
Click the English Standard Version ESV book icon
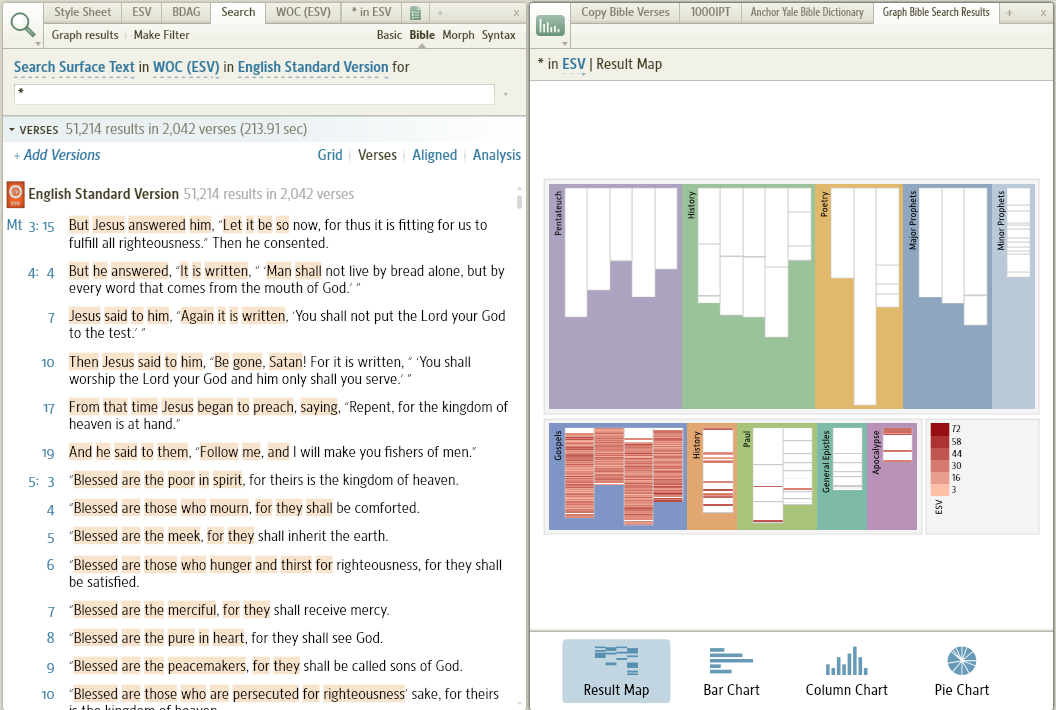(15, 194)
